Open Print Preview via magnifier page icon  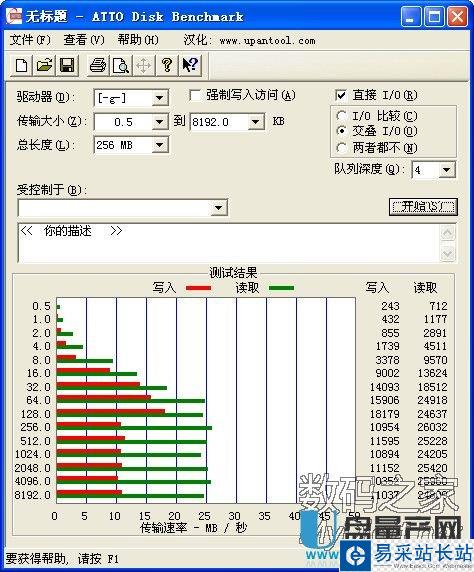(x=120, y=65)
